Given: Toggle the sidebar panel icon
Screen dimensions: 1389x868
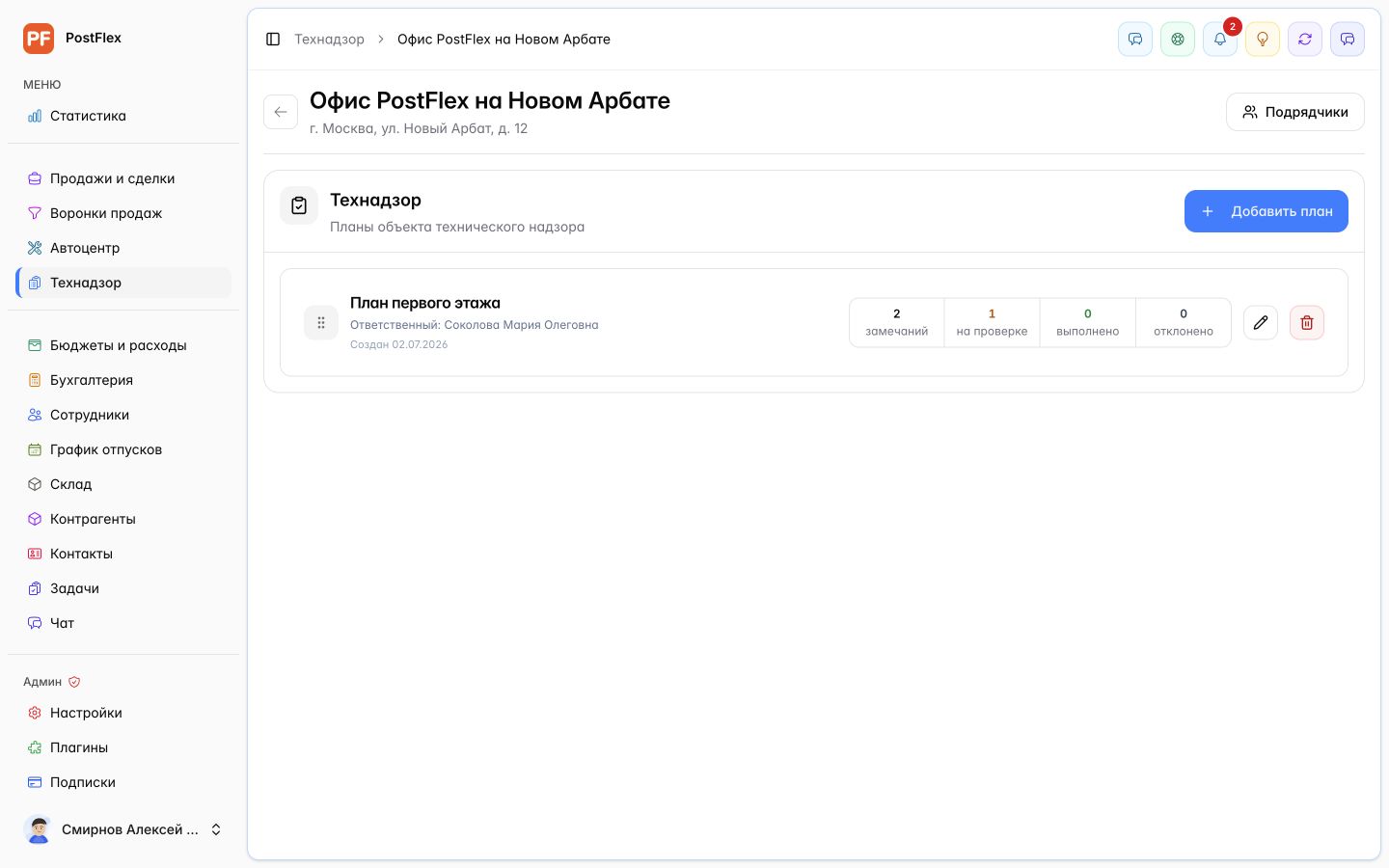Looking at the screenshot, I should point(273,40).
